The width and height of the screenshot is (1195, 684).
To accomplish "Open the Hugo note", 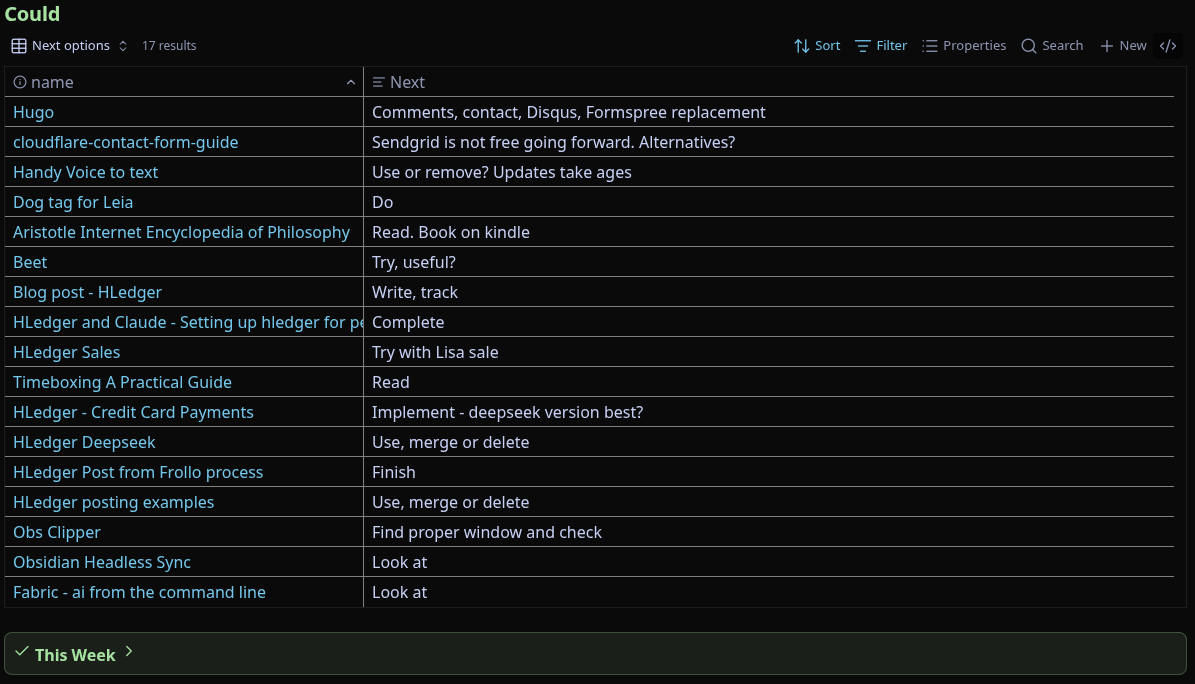I will point(33,112).
